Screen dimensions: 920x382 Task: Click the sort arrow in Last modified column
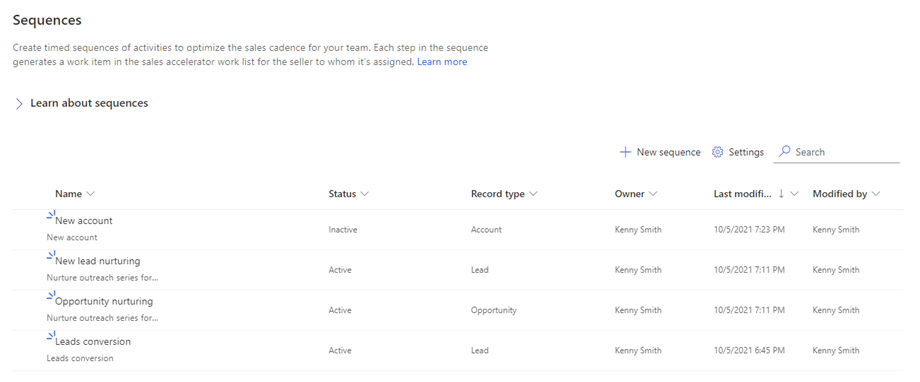pos(781,194)
